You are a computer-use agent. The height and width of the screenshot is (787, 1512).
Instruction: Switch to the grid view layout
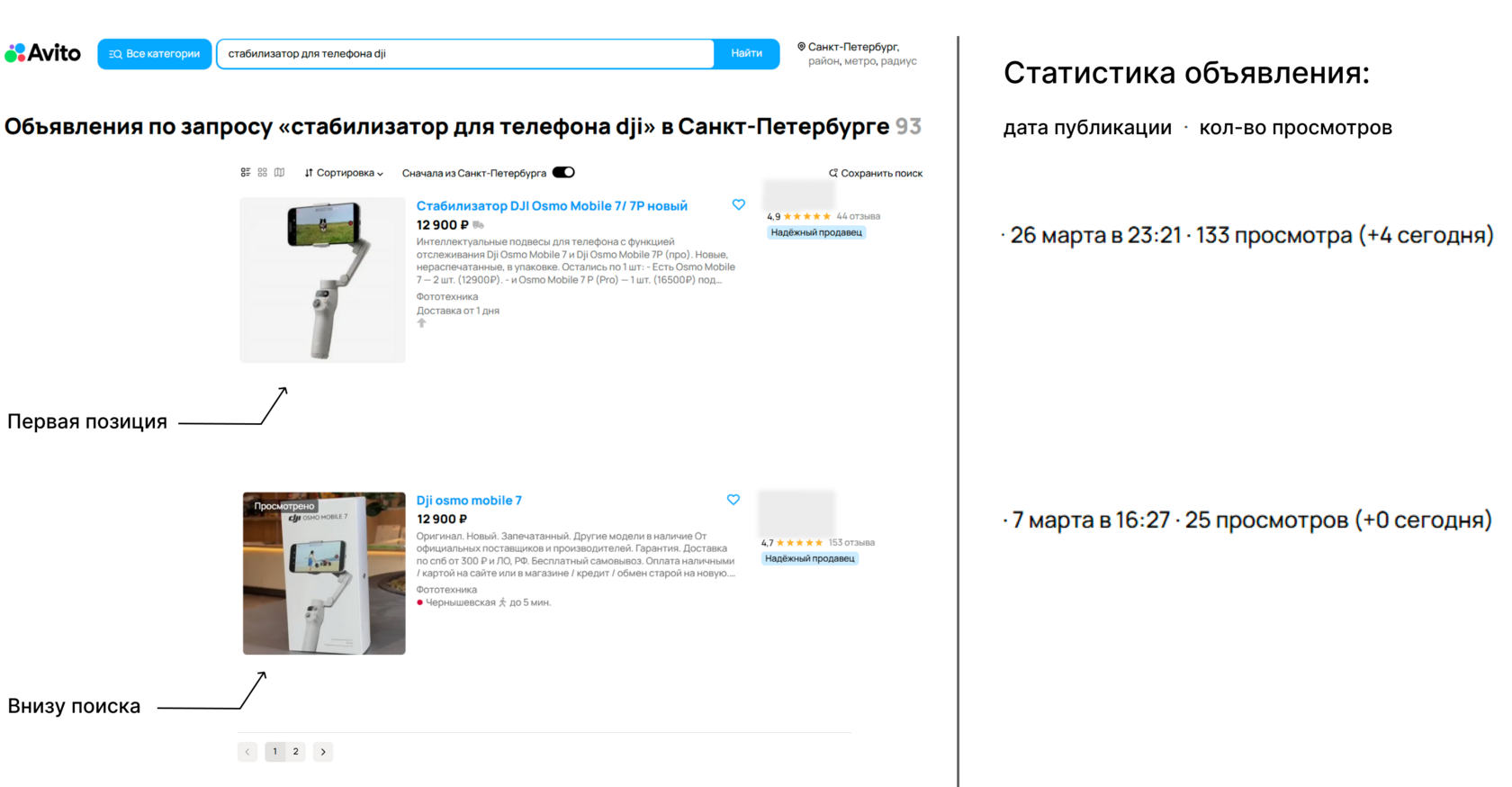(263, 172)
